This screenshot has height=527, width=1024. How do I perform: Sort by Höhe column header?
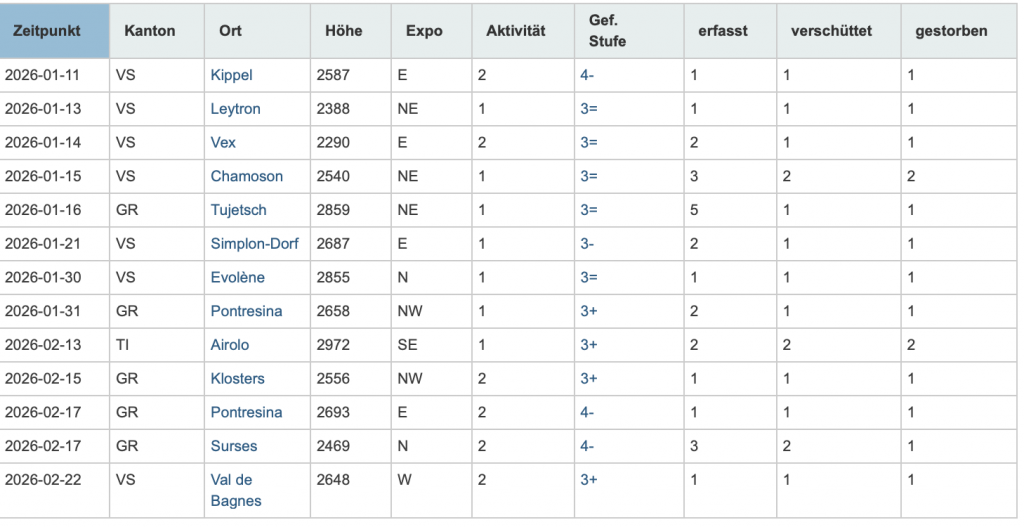coord(343,31)
